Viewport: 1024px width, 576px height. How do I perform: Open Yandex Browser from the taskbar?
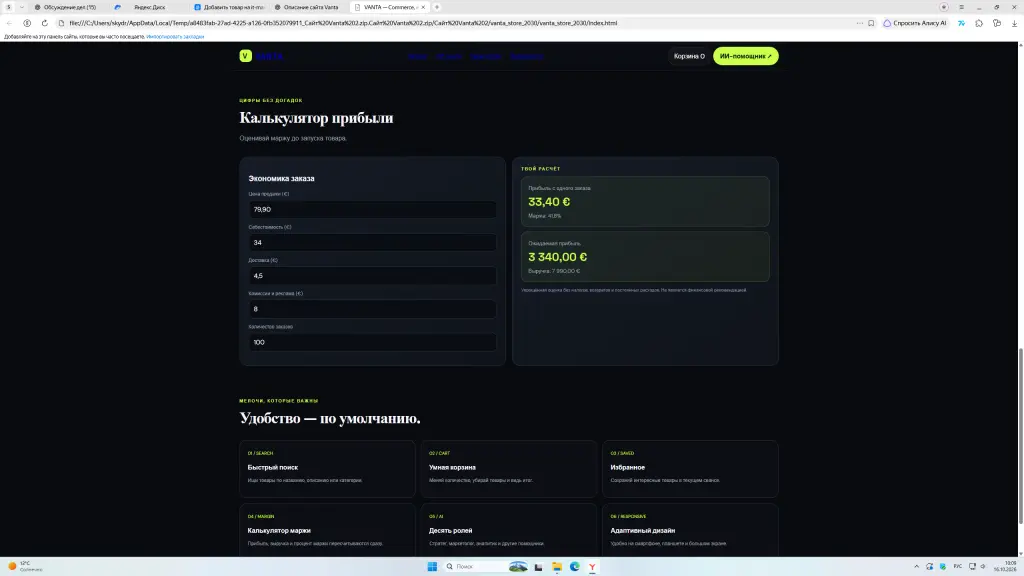click(x=592, y=566)
